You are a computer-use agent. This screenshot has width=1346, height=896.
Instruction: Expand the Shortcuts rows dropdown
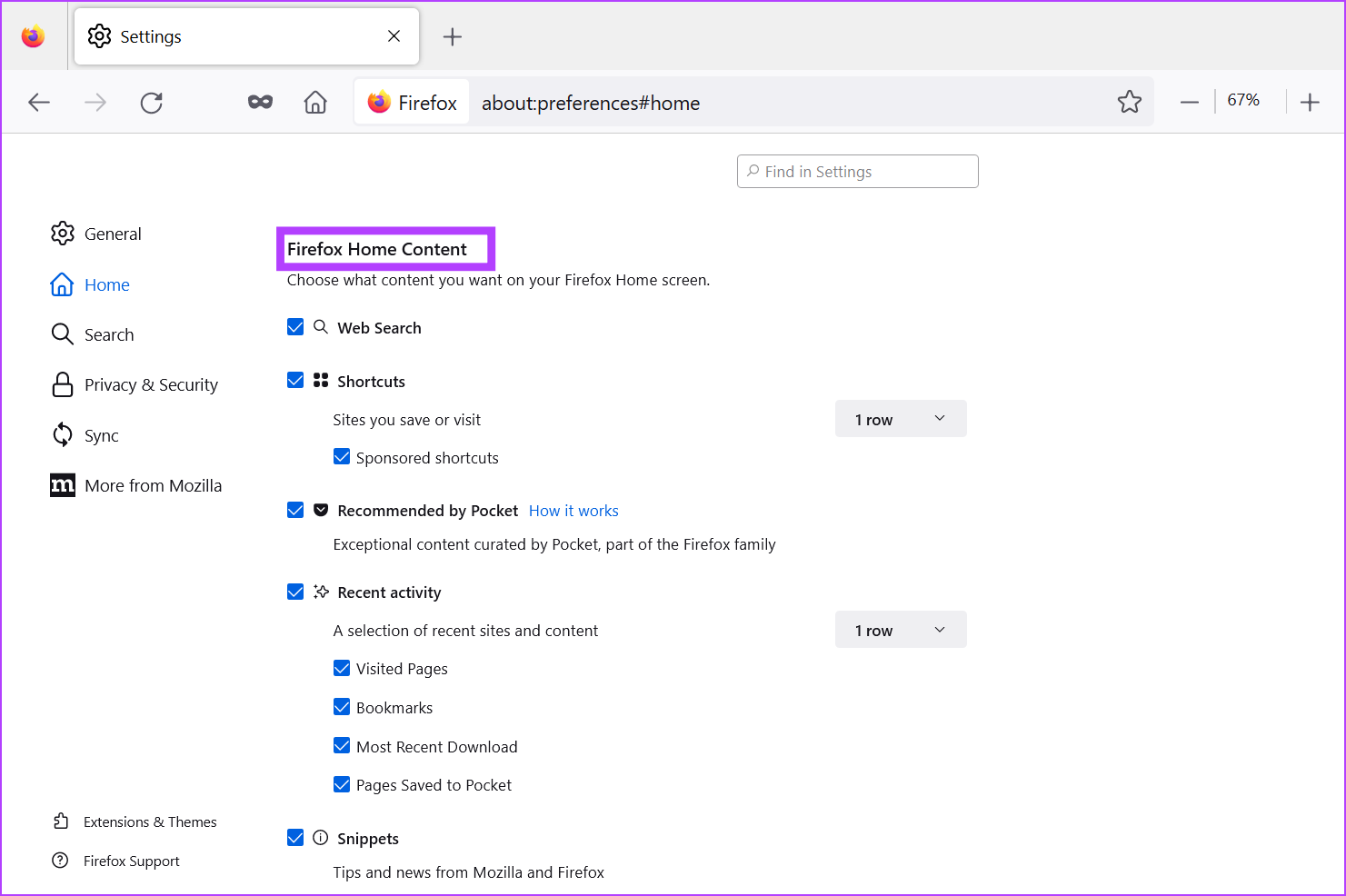point(900,419)
